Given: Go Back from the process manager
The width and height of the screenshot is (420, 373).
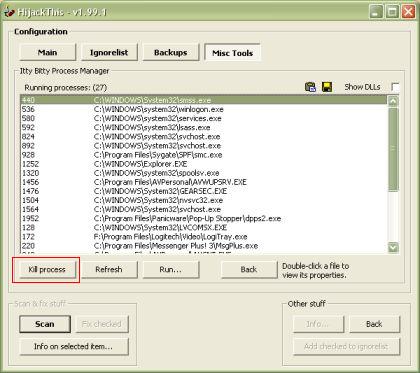Looking at the screenshot, I should [249, 269].
